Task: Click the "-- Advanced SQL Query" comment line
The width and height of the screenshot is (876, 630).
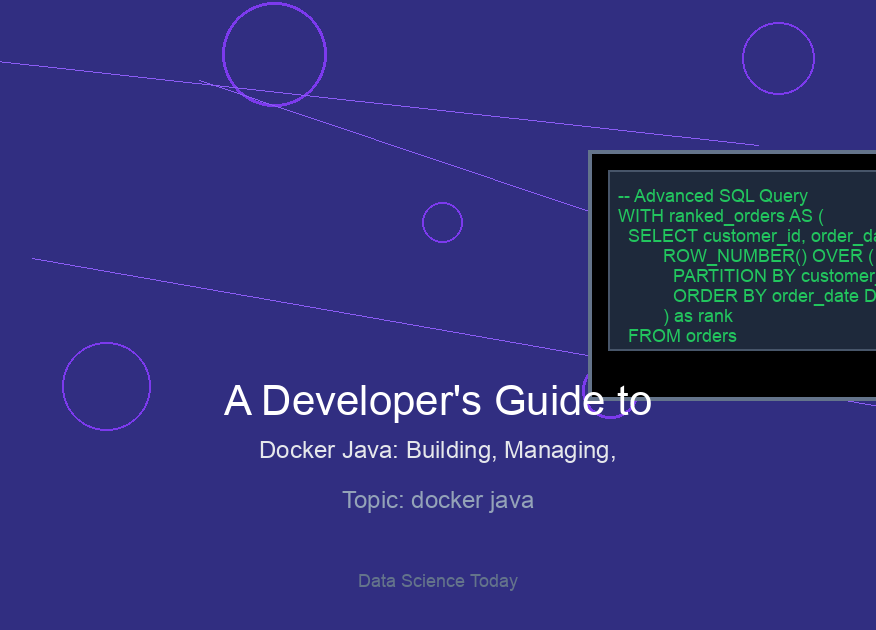Action: click(712, 196)
